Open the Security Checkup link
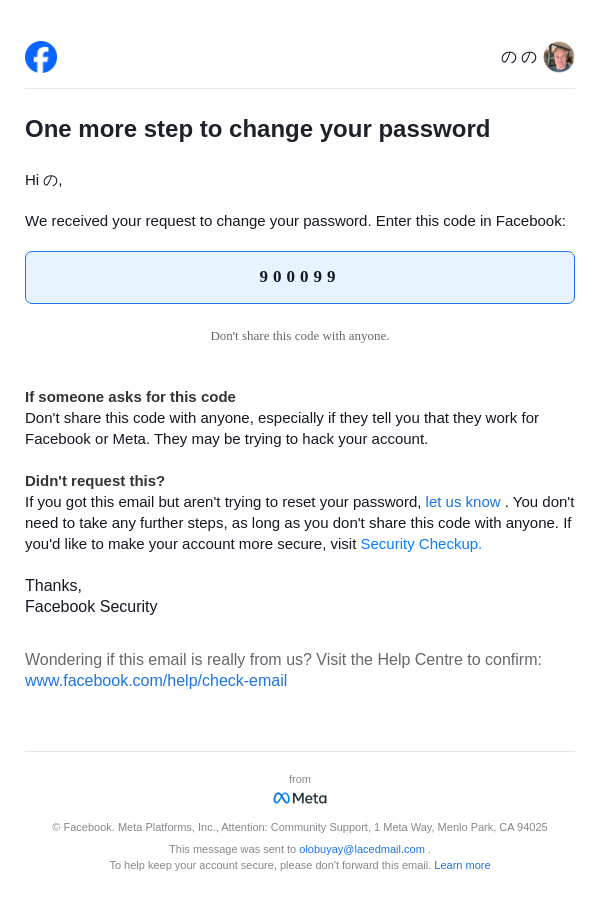Viewport: 600px width, 921px height. coord(421,544)
